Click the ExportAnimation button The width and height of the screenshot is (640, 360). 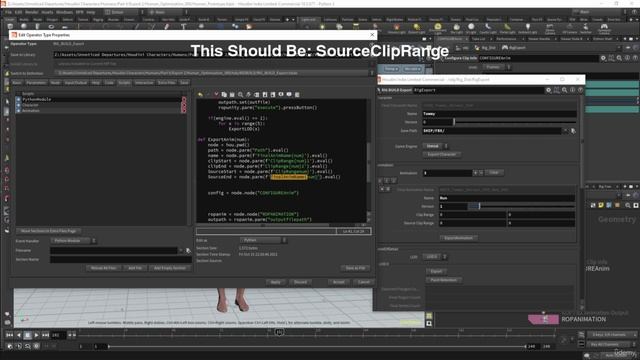pyautogui.click(x=458, y=238)
